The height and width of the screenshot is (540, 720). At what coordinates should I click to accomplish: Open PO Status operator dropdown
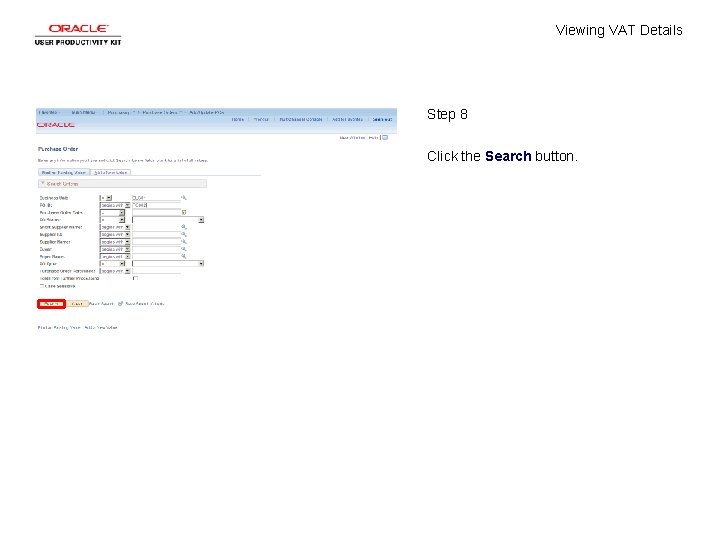[x=112, y=220]
